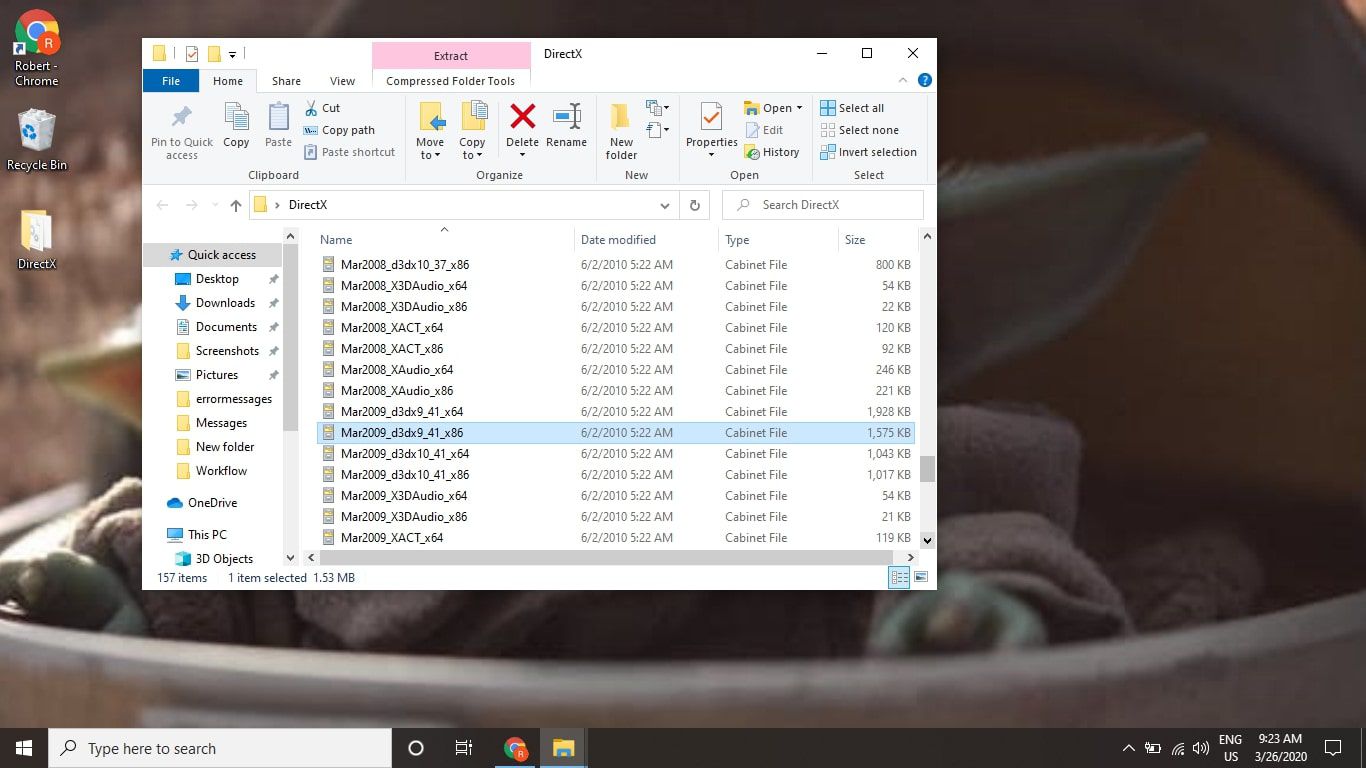The height and width of the screenshot is (768, 1366).
Task: Open the File menu tab
Action: (x=171, y=81)
